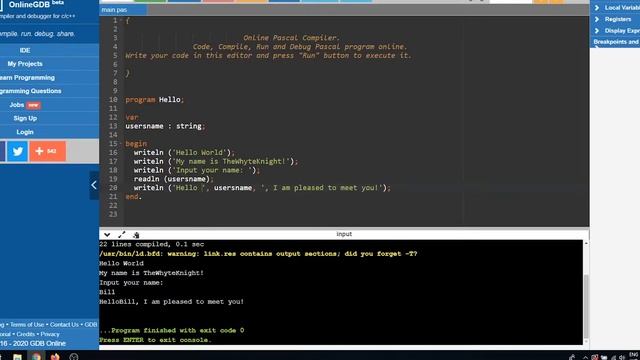The width and height of the screenshot is (640, 360).
Task: Click the Sign Up link
Action: coord(25,118)
